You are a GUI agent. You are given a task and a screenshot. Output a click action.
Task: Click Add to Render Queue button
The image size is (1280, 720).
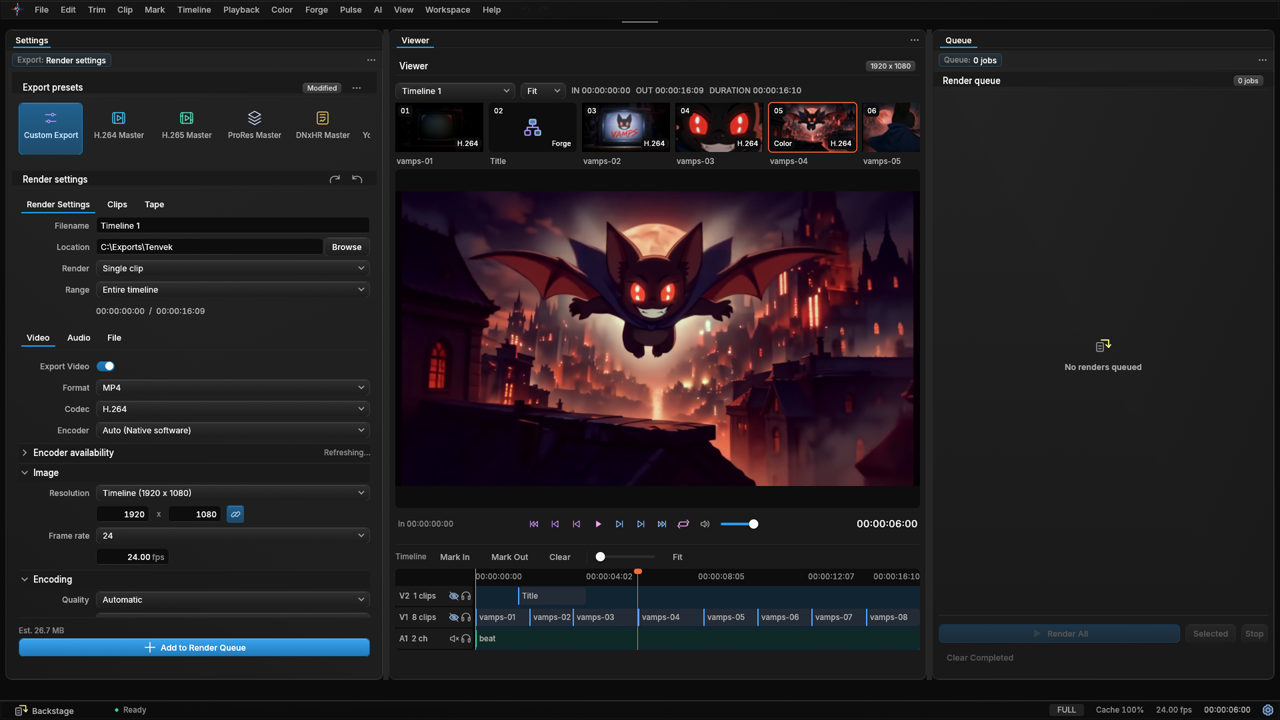(194, 648)
